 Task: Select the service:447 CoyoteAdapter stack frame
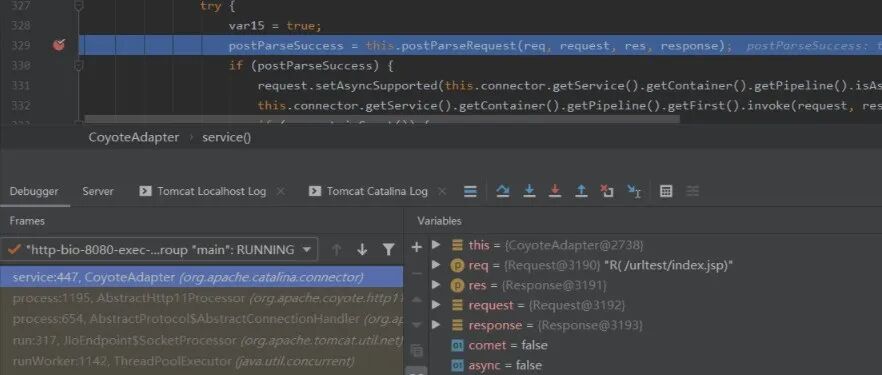coord(201,277)
